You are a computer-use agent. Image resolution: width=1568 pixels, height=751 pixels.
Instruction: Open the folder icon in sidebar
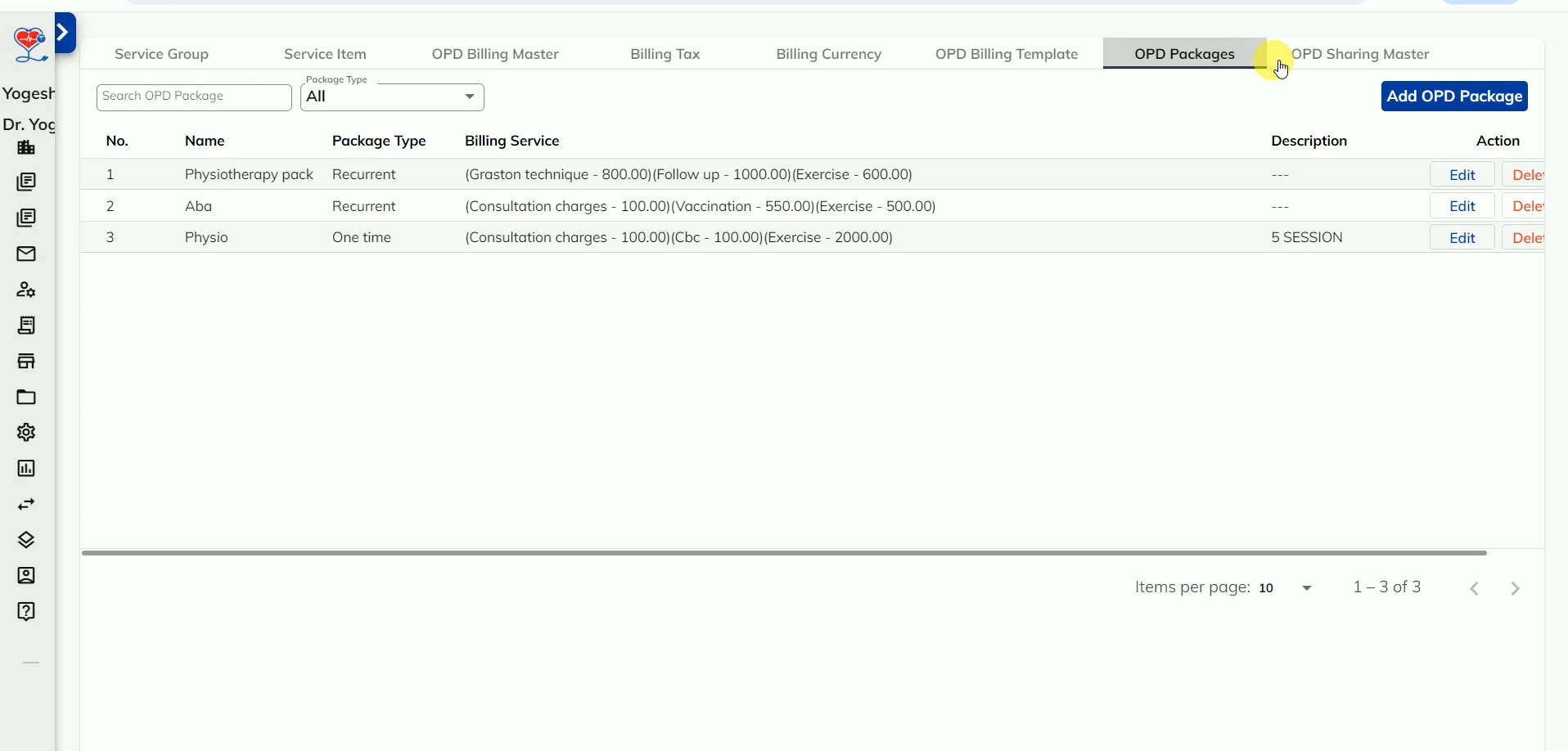tap(26, 397)
